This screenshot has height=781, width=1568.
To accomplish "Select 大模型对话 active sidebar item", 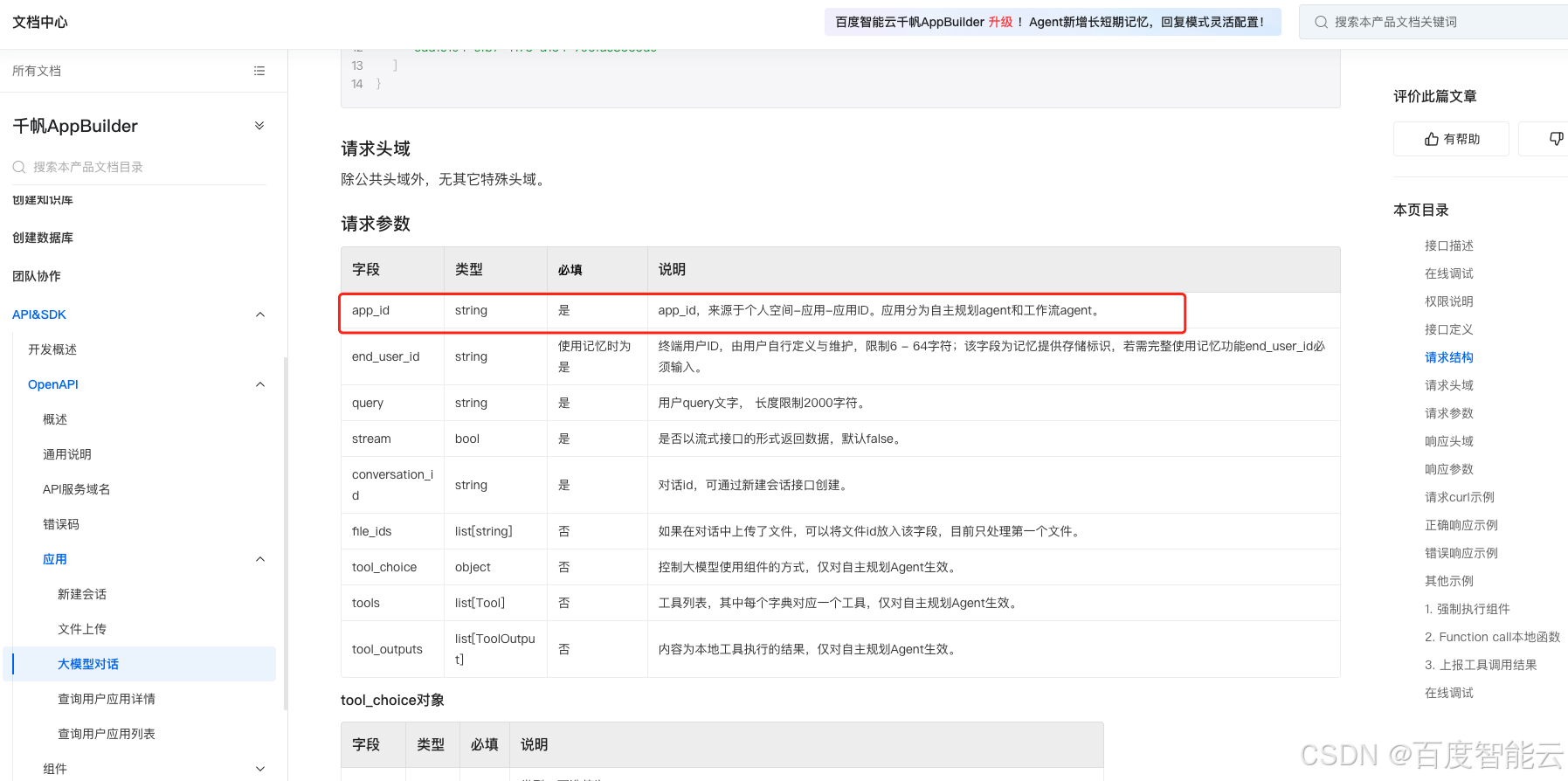I will tap(140, 664).
